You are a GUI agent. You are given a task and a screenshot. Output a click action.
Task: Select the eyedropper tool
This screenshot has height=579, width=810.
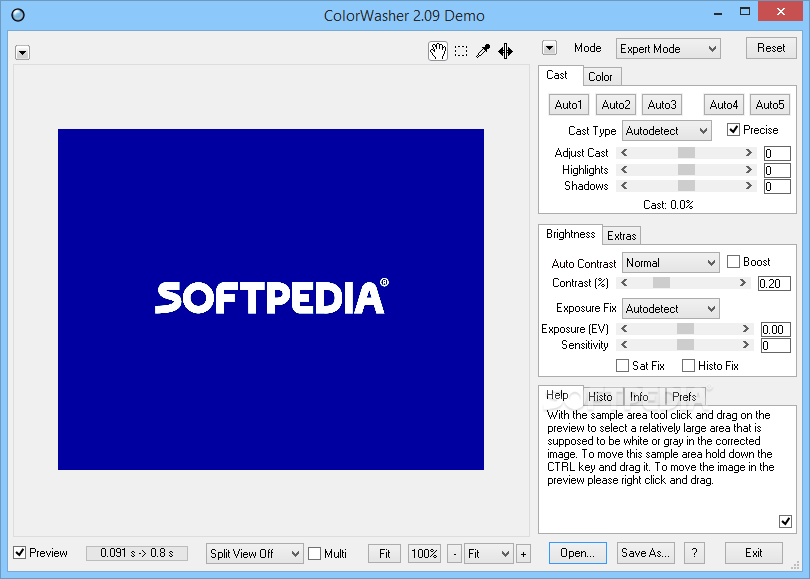point(483,51)
